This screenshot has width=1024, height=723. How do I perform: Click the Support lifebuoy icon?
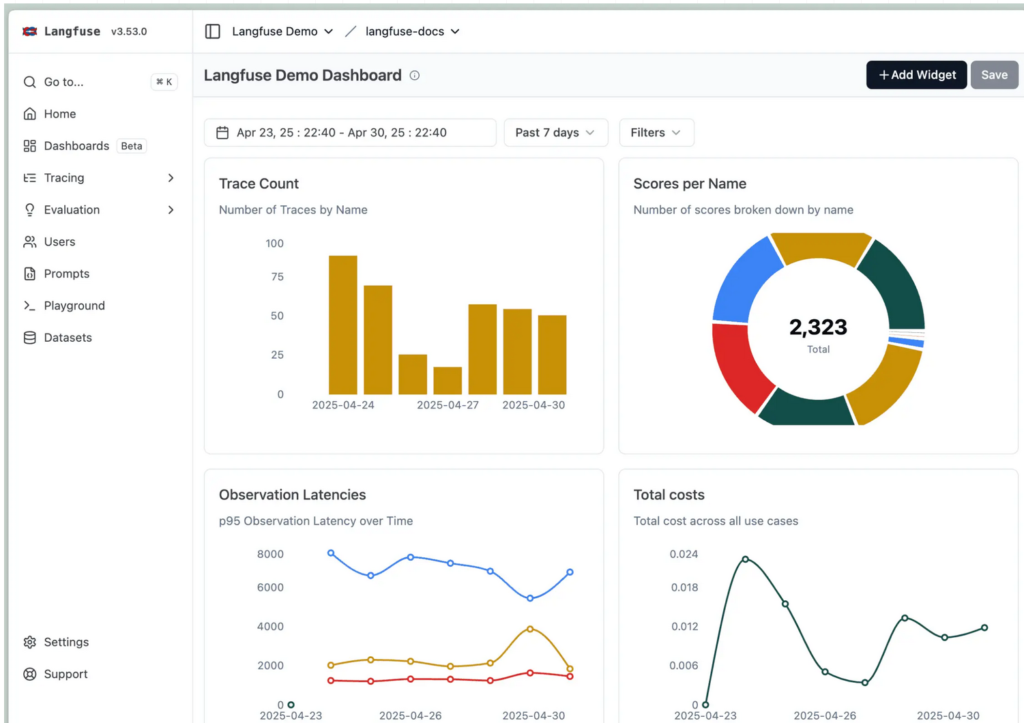coord(30,674)
